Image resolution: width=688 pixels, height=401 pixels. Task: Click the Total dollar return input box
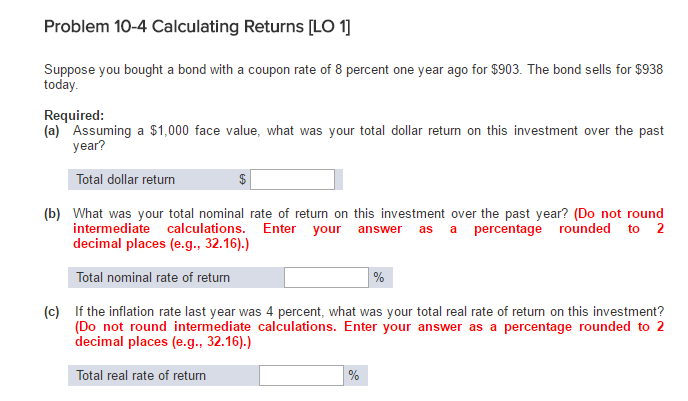point(292,179)
